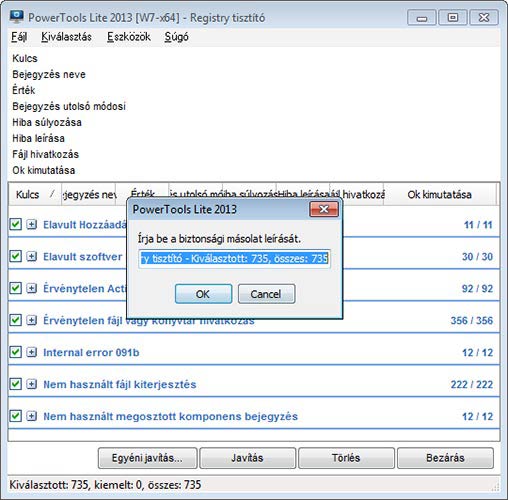Uncheck the Internal error 091b checkbox
Screen dimensions: 508x500
click(16, 352)
